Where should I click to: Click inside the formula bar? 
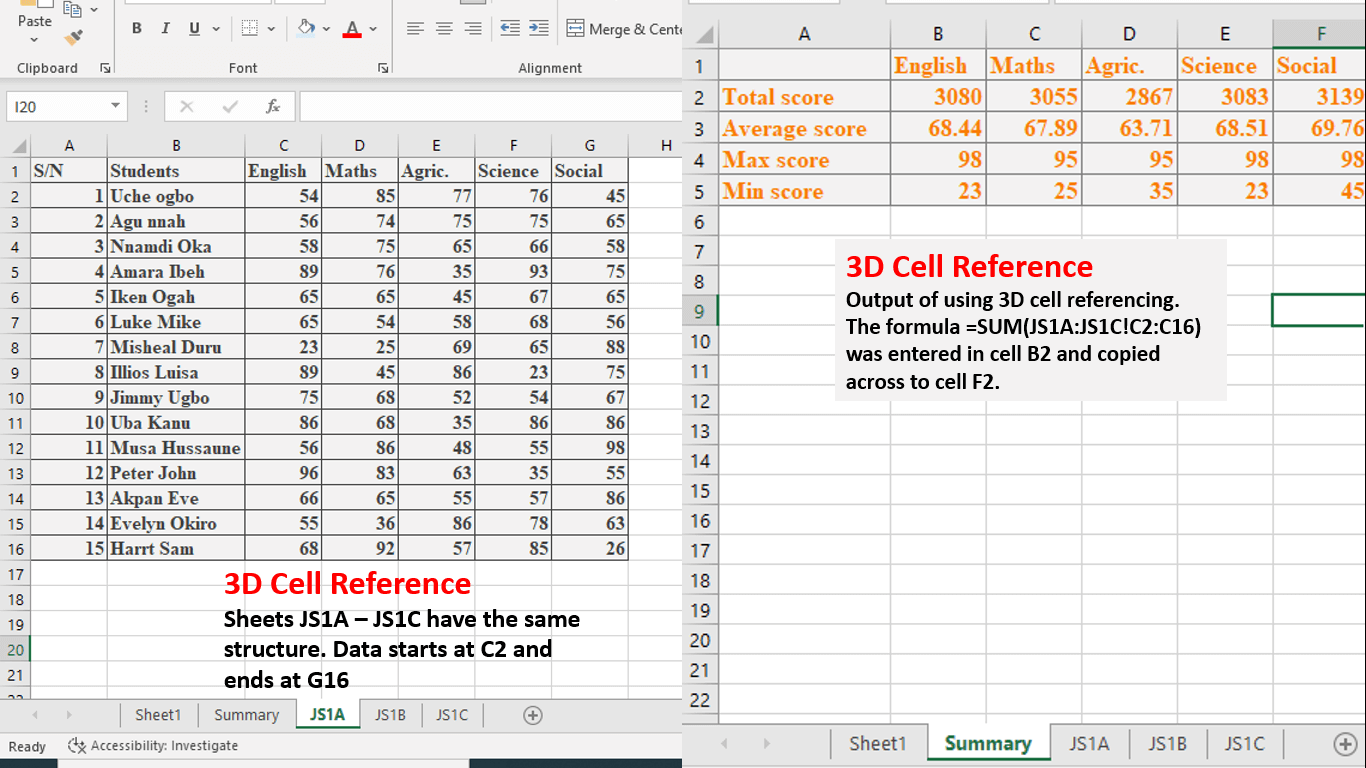(490, 104)
